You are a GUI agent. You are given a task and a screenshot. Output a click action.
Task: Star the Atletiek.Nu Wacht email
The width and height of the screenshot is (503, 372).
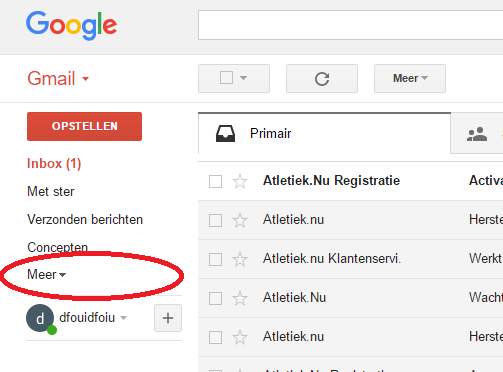pyautogui.click(x=240, y=298)
